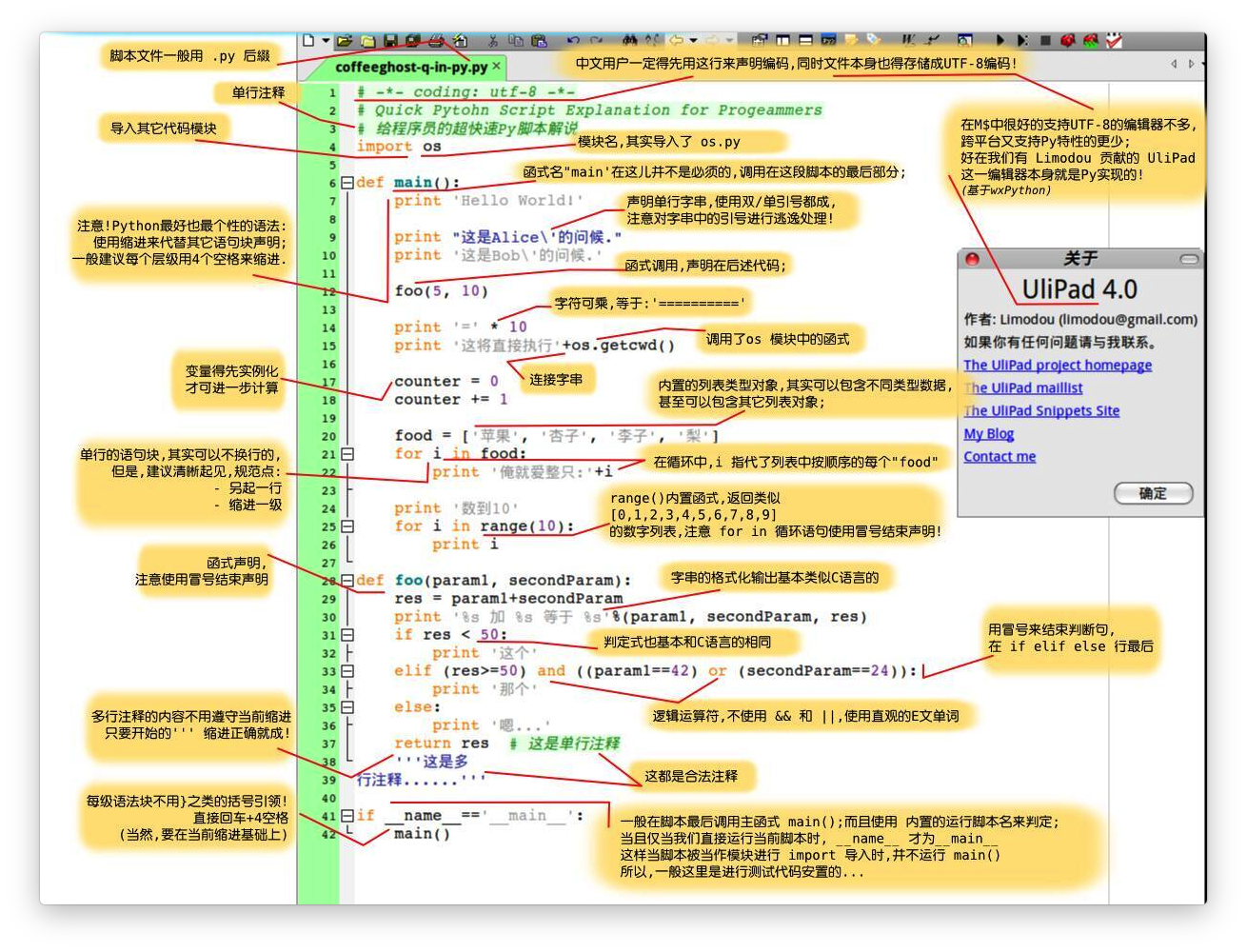
Task: Click the yellow note icon in toolbar
Action: click(x=851, y=41)
